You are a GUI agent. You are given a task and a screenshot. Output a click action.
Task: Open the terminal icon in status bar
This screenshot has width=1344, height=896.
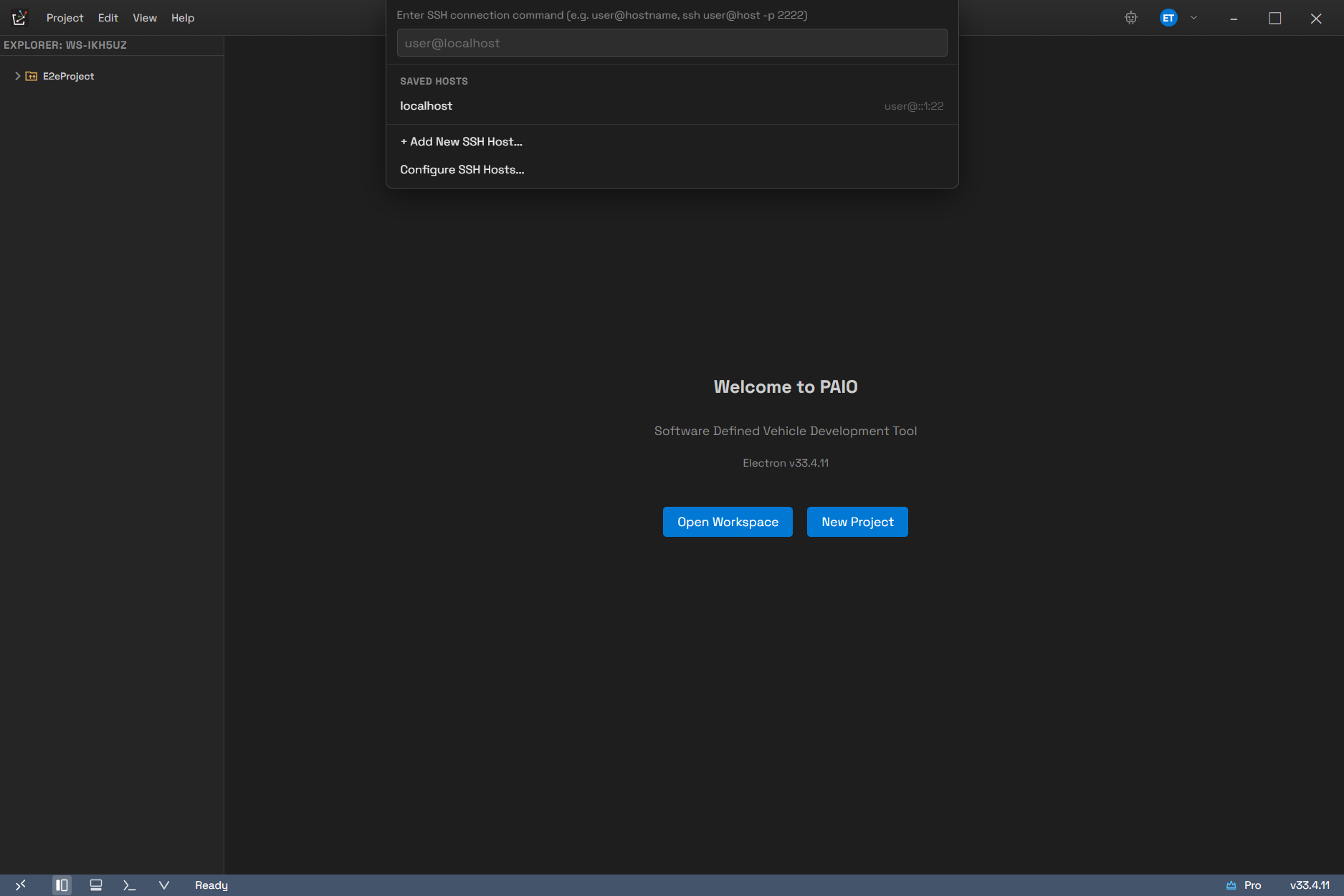tap(130, 885)
